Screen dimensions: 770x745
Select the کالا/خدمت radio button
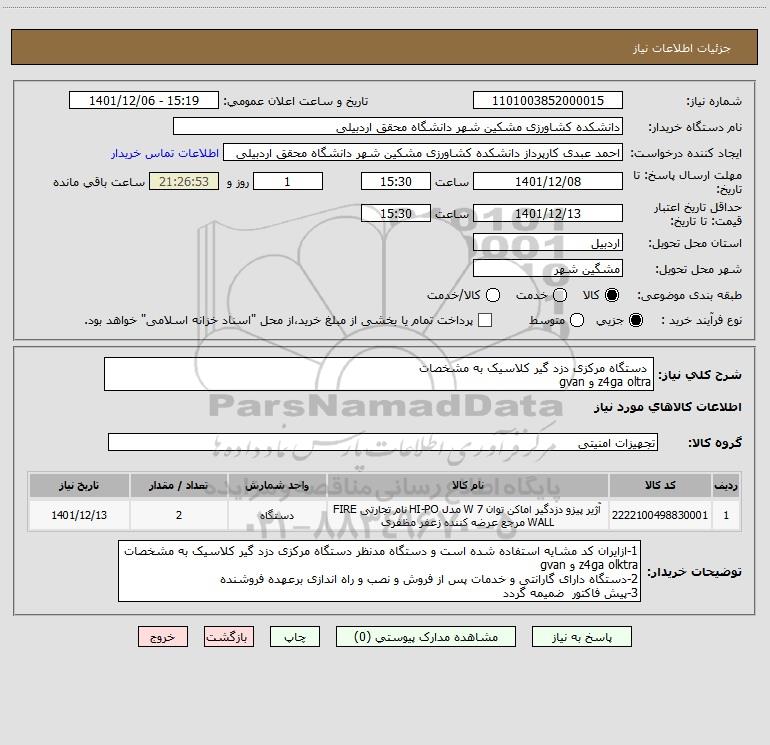coord(493,295)
